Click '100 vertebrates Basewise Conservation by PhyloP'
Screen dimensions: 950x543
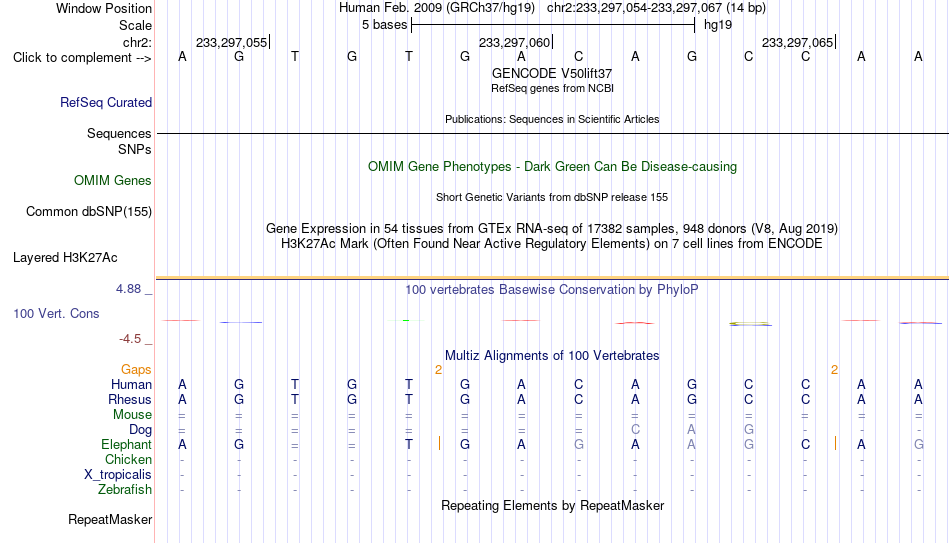point(551,290)
